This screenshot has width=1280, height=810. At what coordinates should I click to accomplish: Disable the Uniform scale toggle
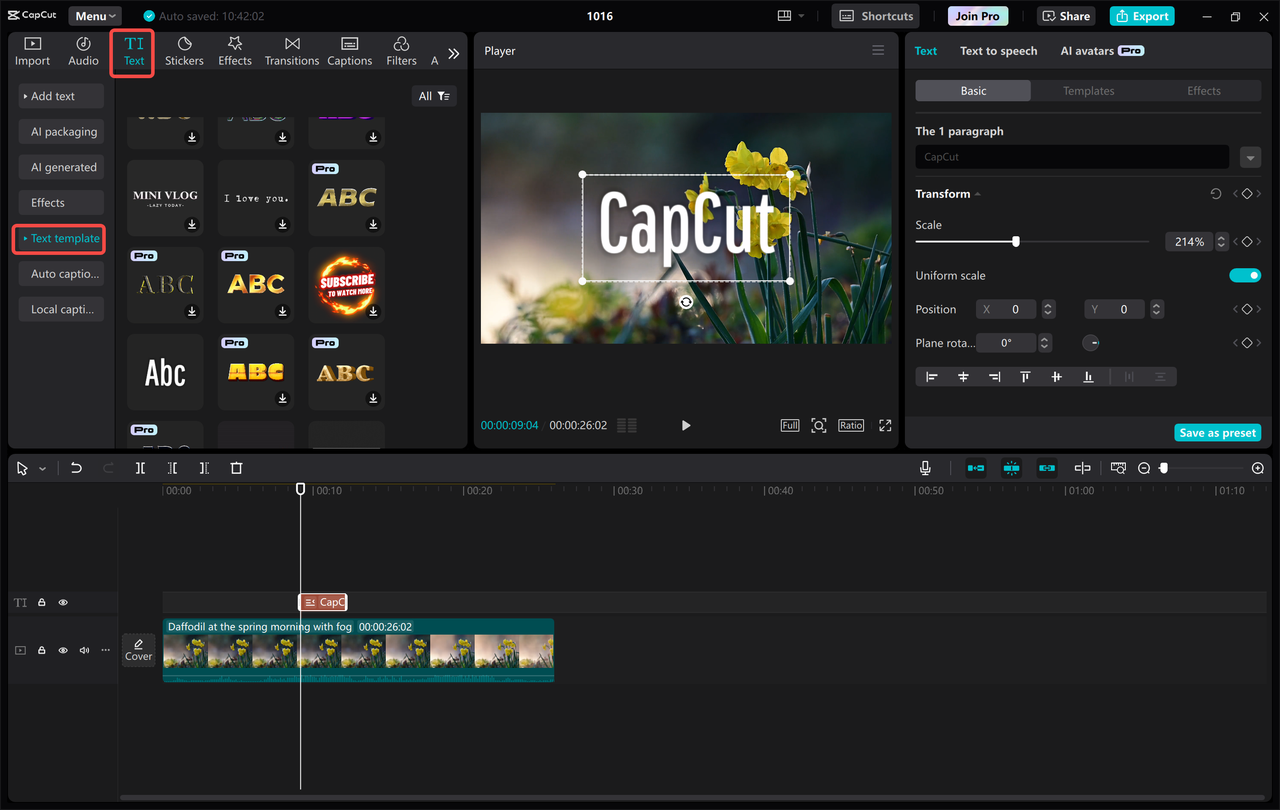click(x=1245, y=275)
